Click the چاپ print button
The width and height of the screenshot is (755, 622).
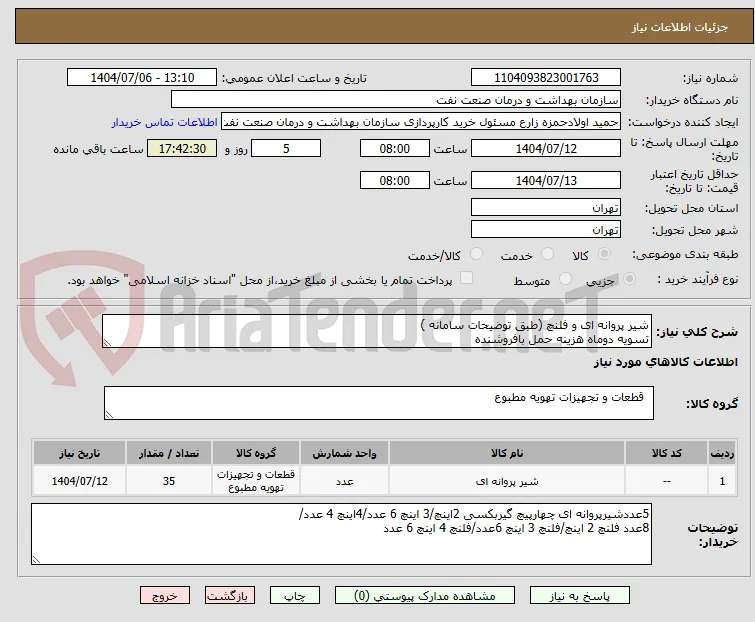(x=295, y=596)
